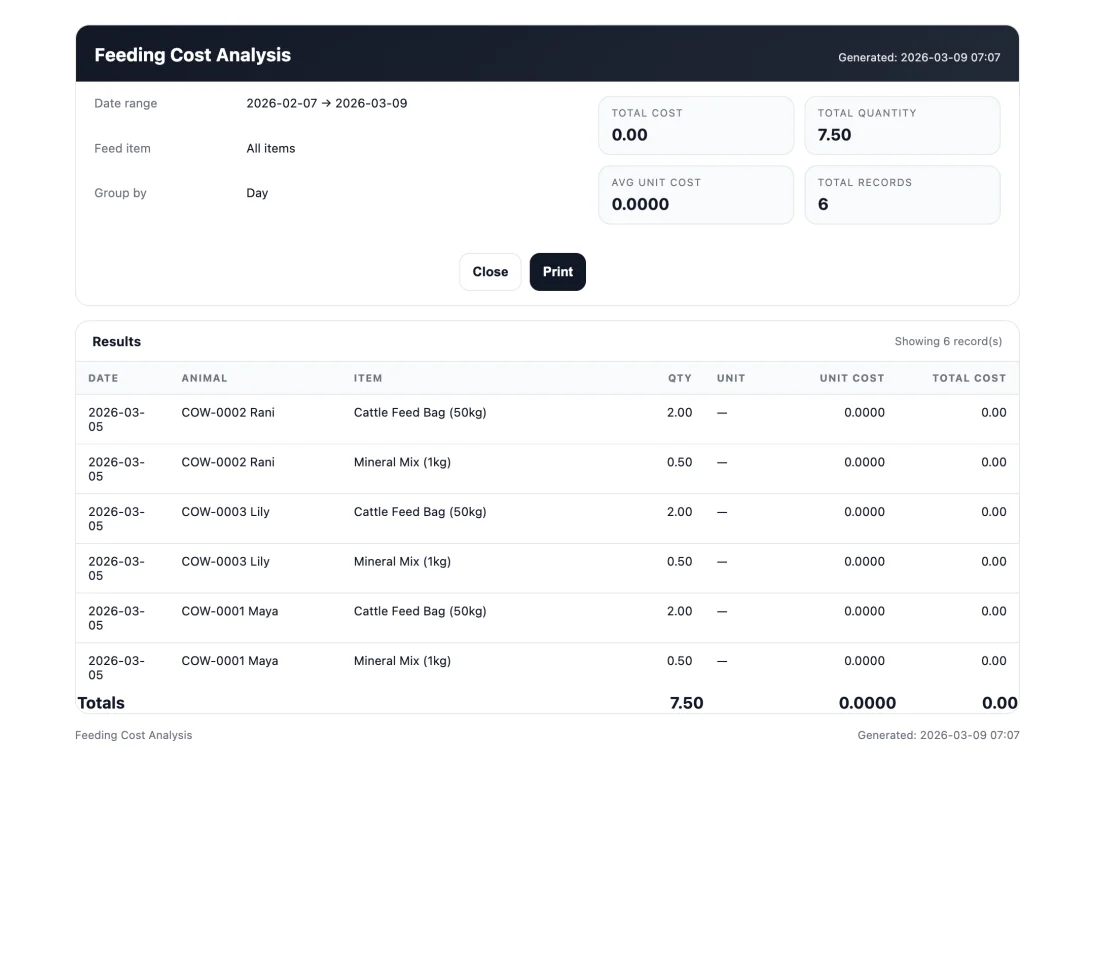
Task: Click the ANIMAL column header
Action: (x=204, y=378)
